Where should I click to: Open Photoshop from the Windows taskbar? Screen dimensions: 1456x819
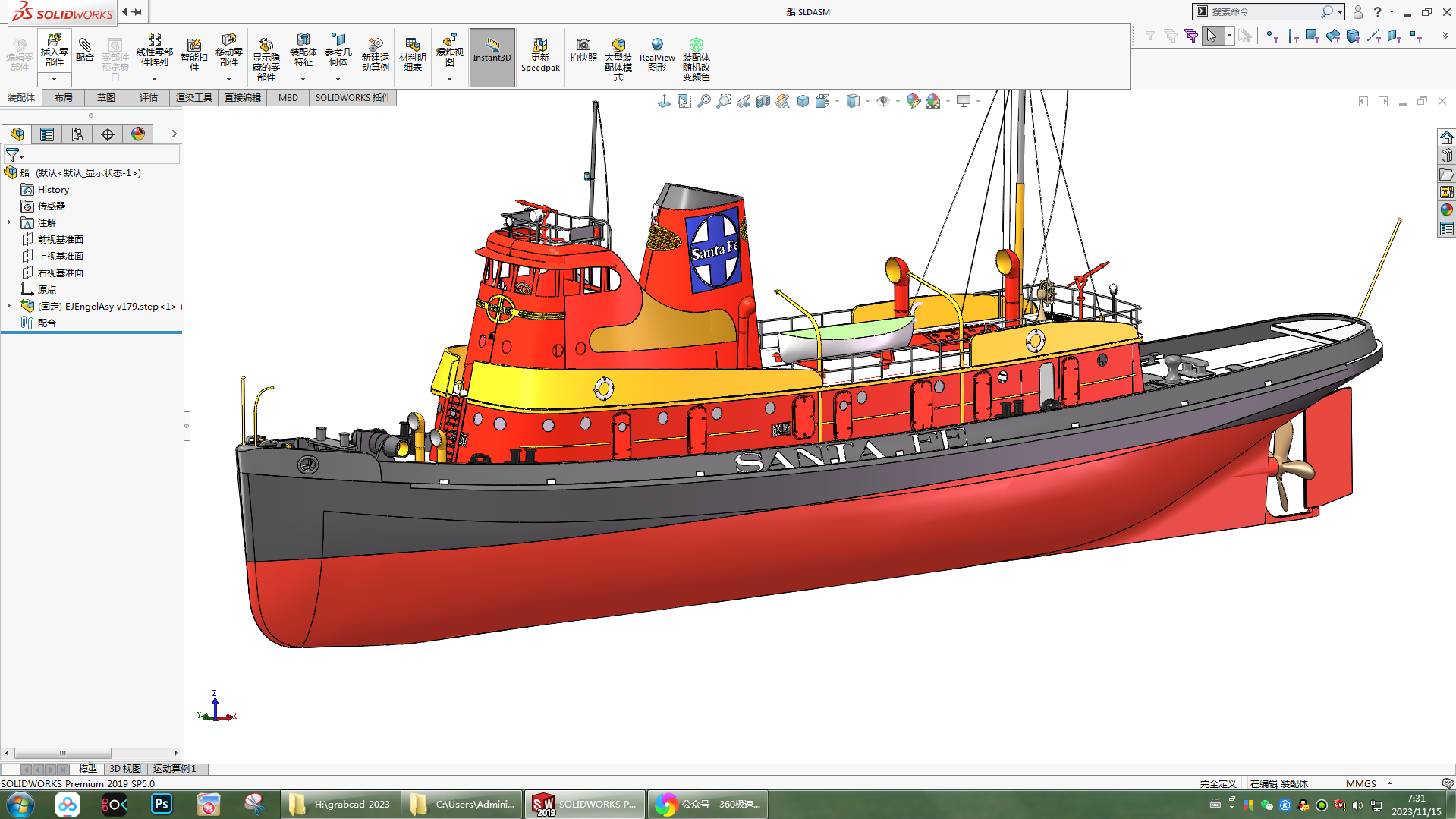coord(162,805)
